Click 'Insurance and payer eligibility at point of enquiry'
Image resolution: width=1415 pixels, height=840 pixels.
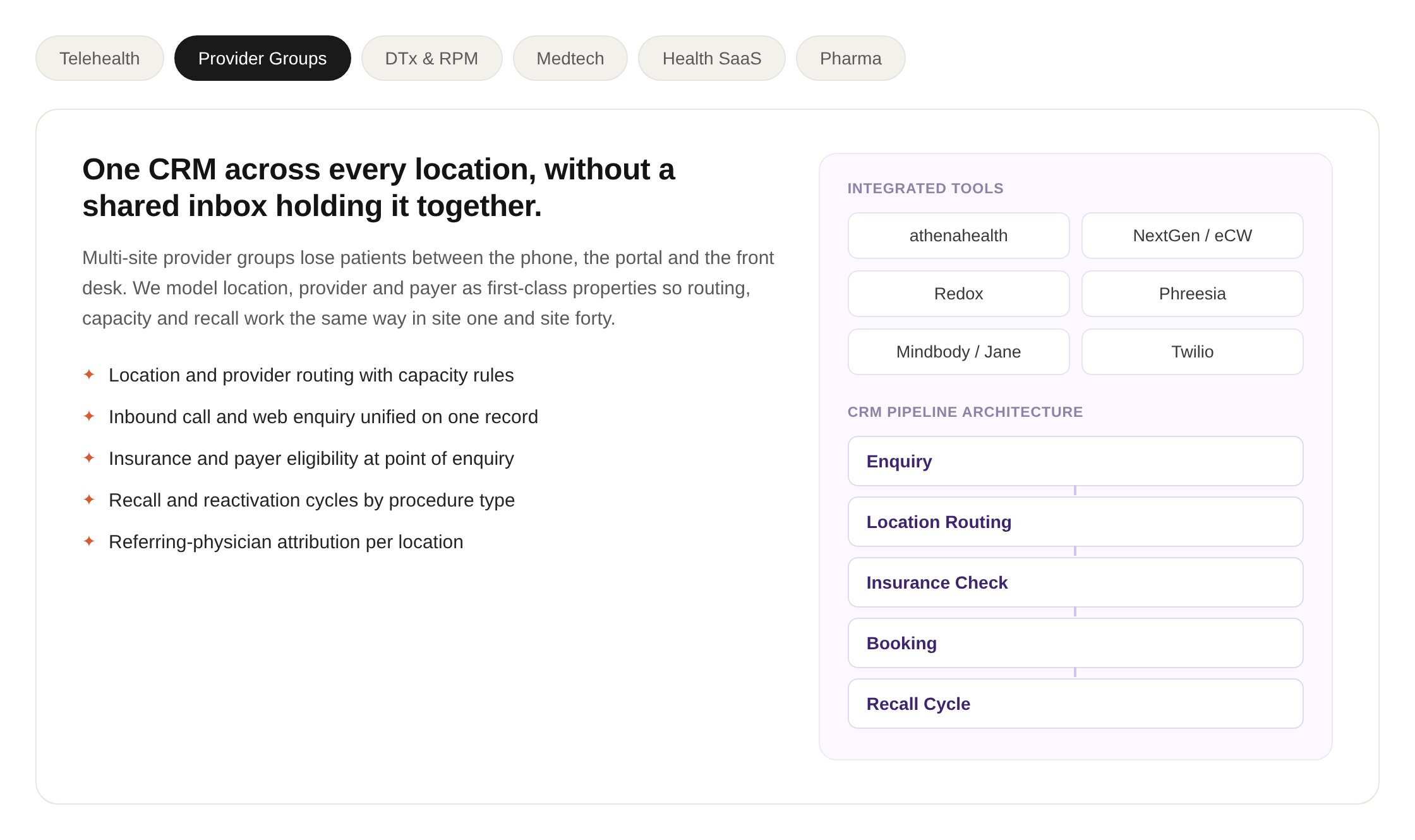[311, 459]
